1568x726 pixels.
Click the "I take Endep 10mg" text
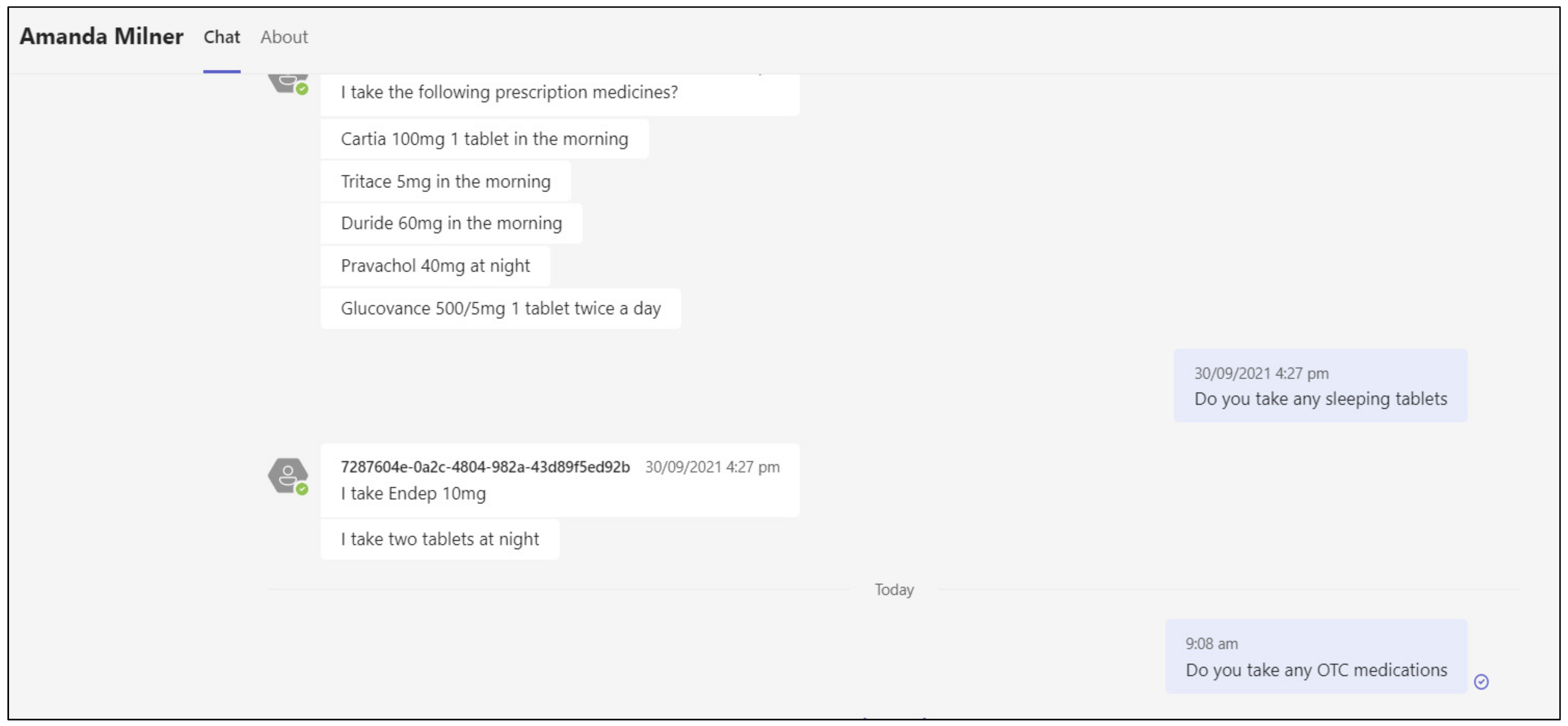click(413, 493)
